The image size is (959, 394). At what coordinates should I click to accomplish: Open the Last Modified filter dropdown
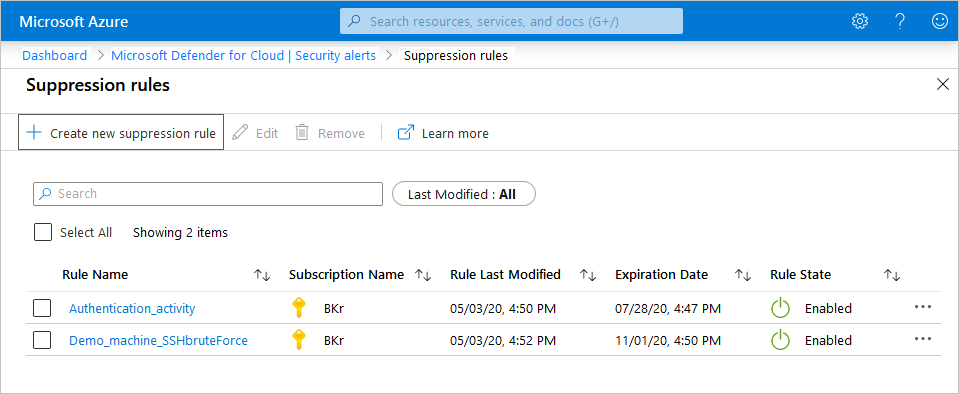coord(464,194)
